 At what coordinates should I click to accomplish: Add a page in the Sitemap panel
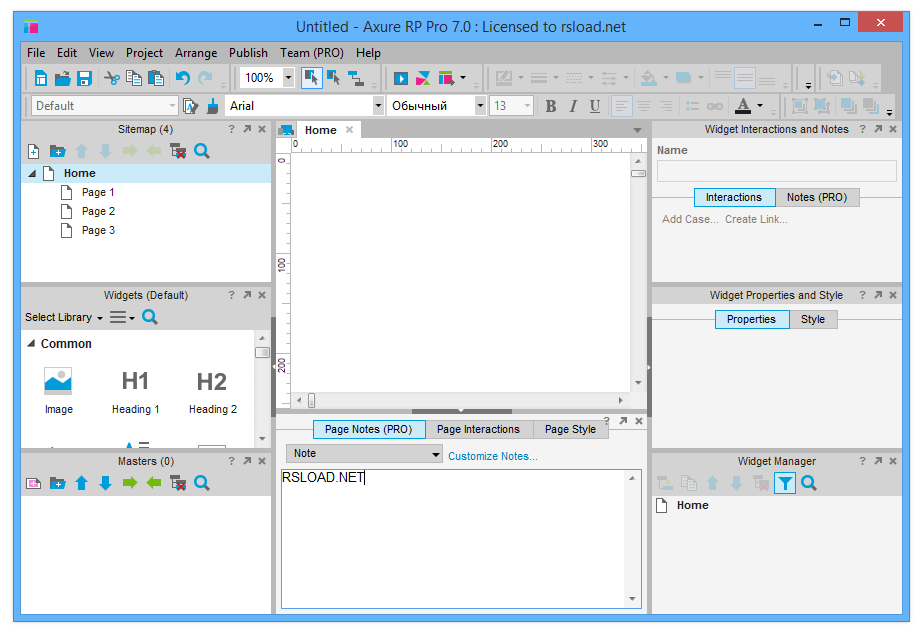click(34, 151)
